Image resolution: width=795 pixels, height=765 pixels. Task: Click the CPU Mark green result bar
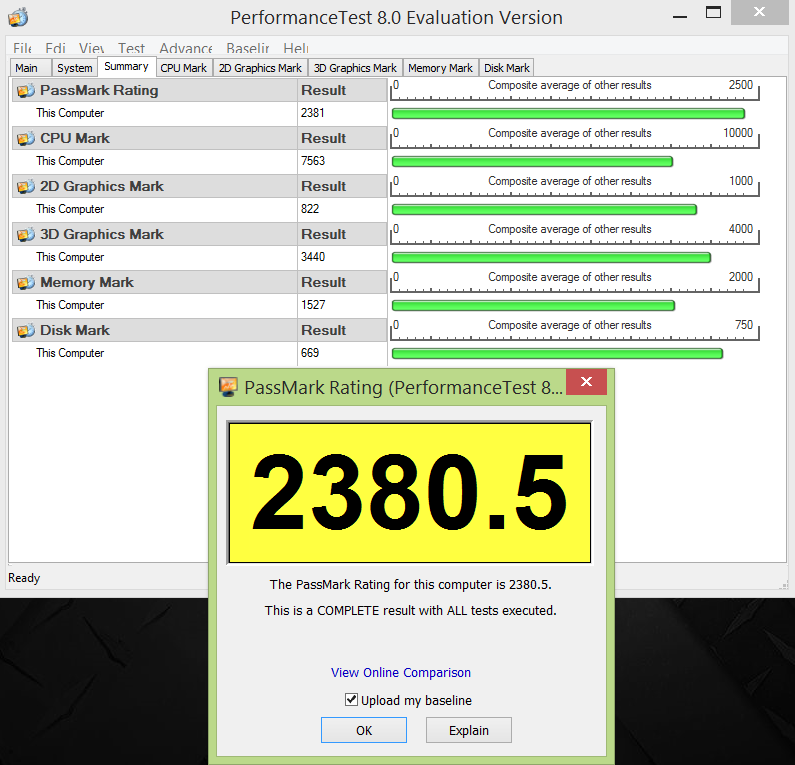click(532, 162)
